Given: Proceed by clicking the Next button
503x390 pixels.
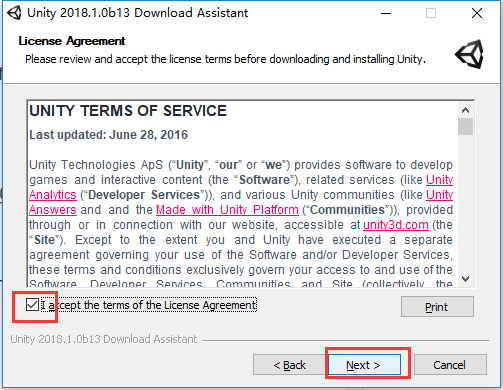Looking at the screenshot, I should 364,365.
